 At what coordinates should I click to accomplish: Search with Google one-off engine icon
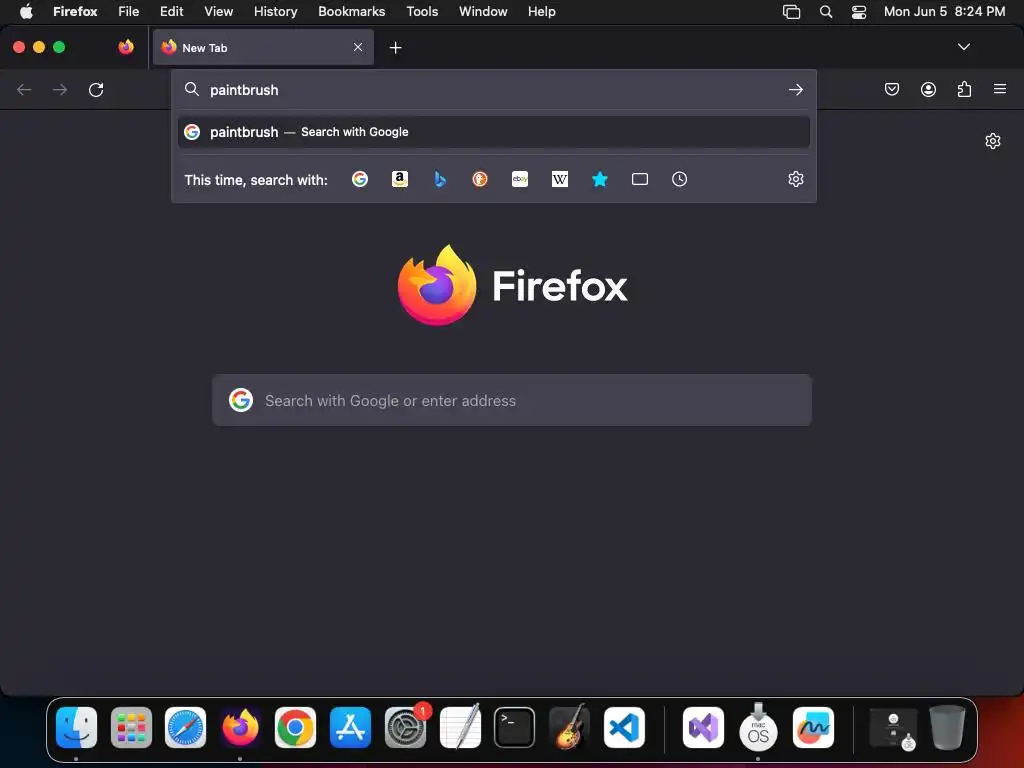click(360, 179)
